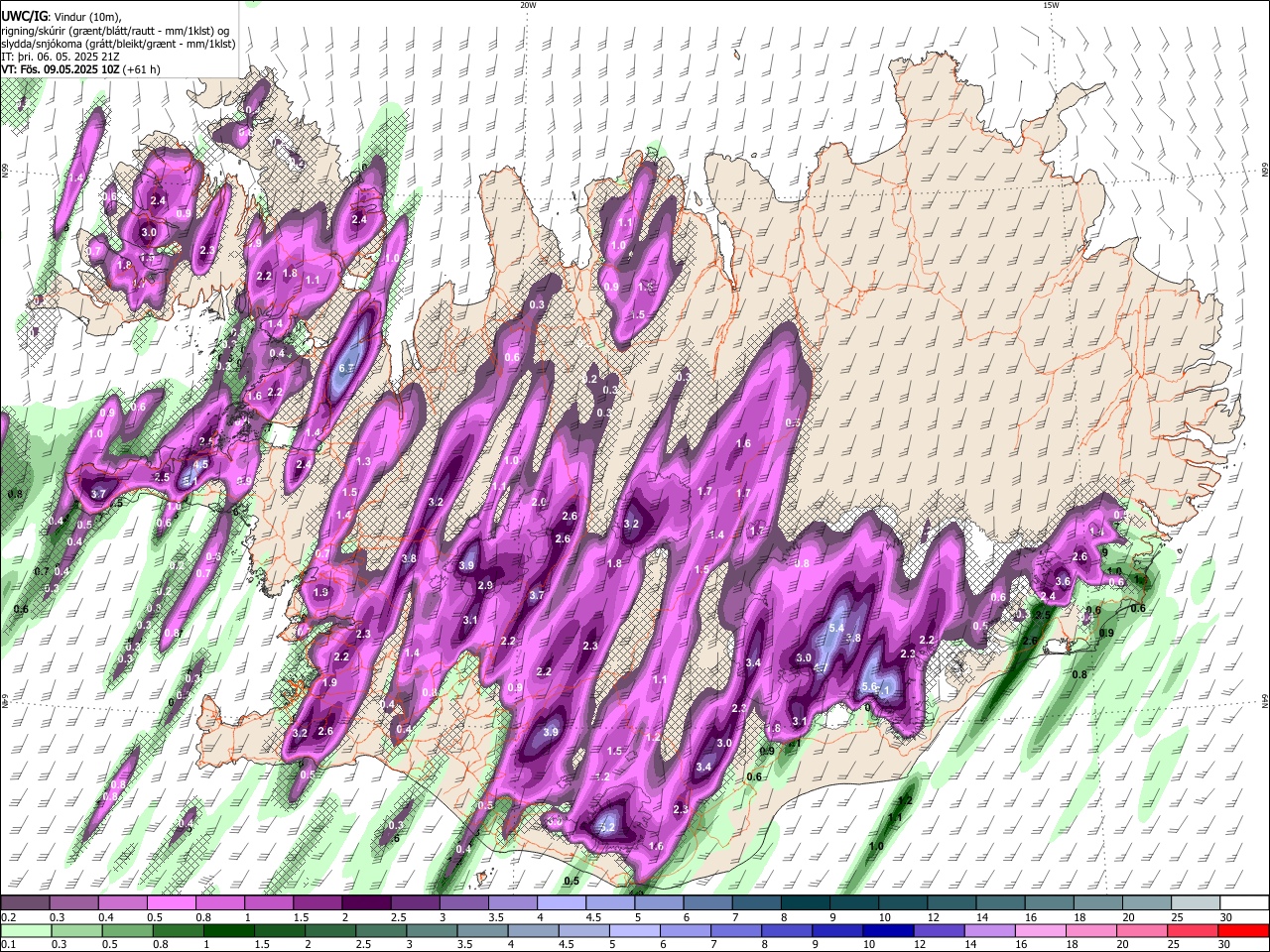
Task: Click the red lower legend swatch after 30
Action: tap(1243, 930)
